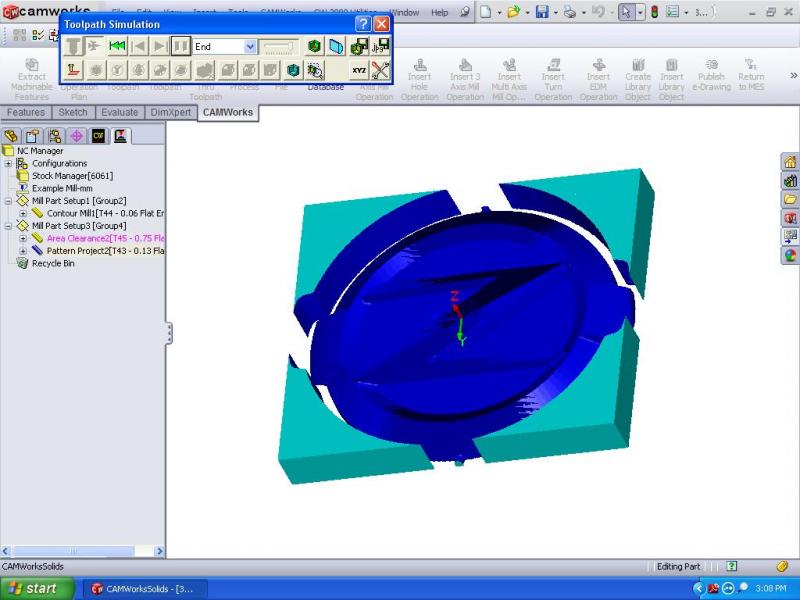Click the green stock display icon
The image size is (800, 600).
tap(314, 46)
